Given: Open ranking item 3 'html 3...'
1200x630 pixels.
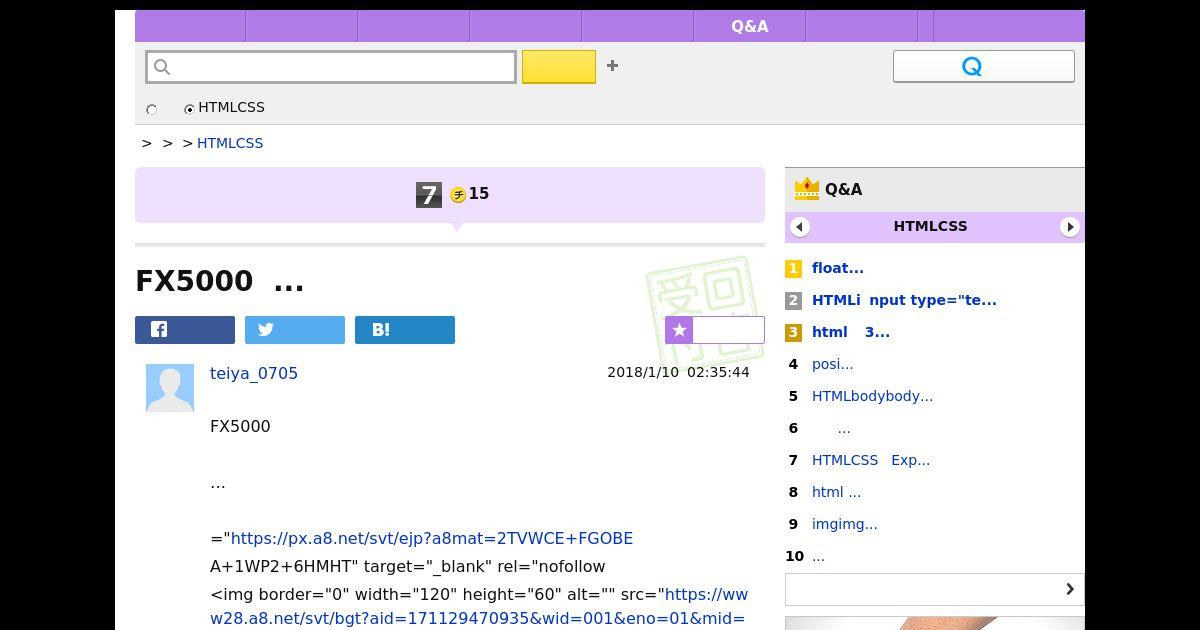Looking at the screenshot, I should (x=851, y=332).
